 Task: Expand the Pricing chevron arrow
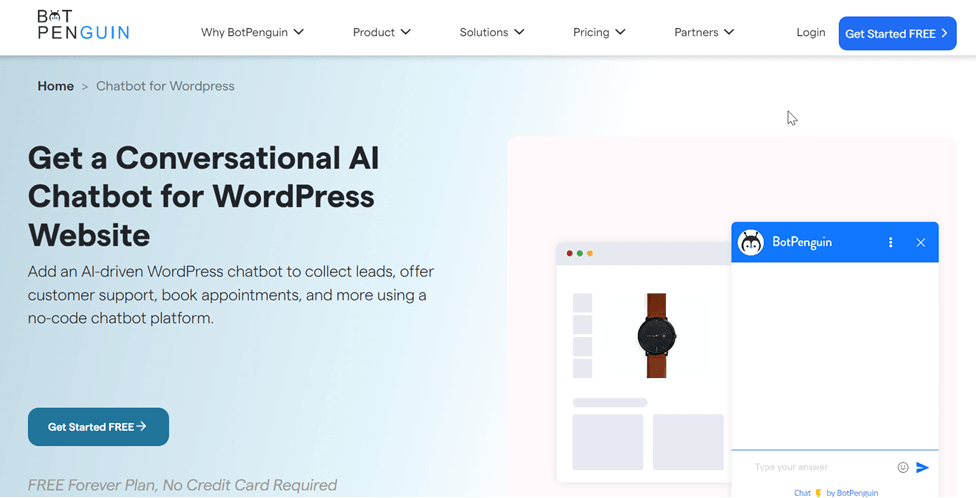click(x=620, y=32)
